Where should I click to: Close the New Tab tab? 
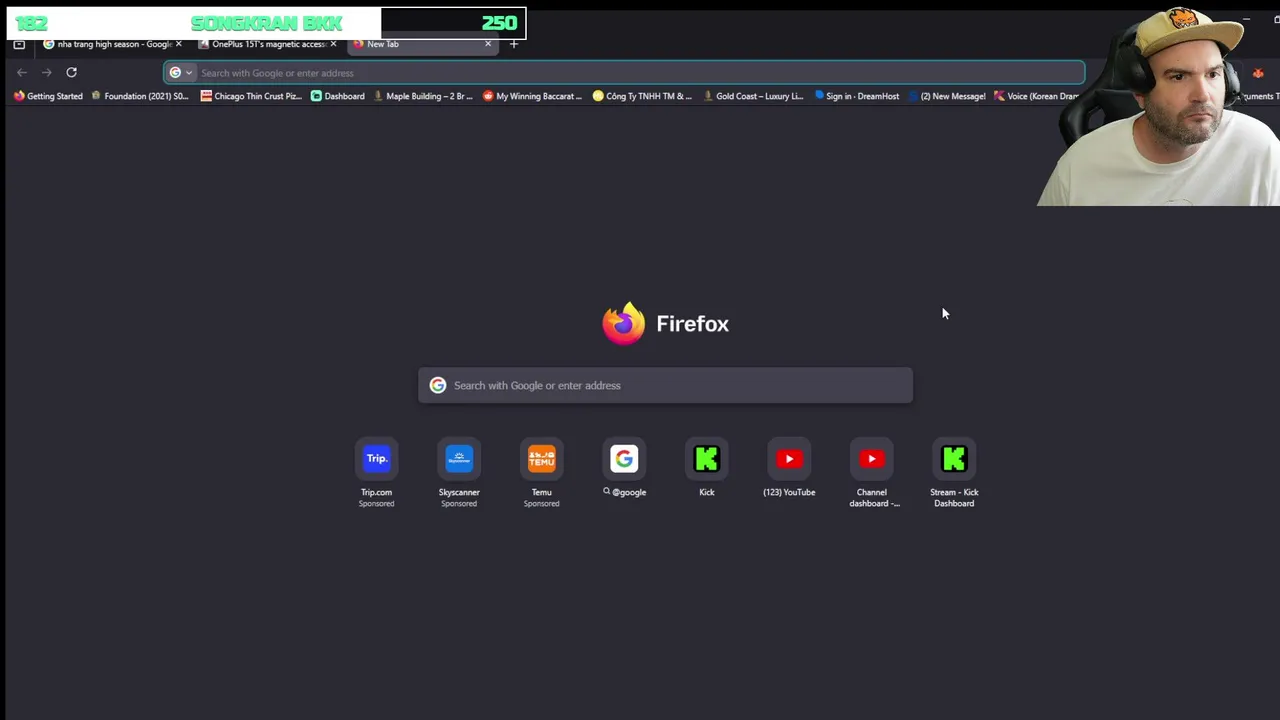(488, 44)
